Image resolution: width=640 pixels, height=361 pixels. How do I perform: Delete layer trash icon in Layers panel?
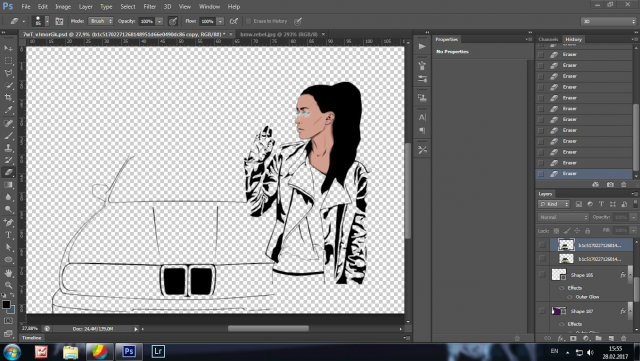click(x=624, y=338)
